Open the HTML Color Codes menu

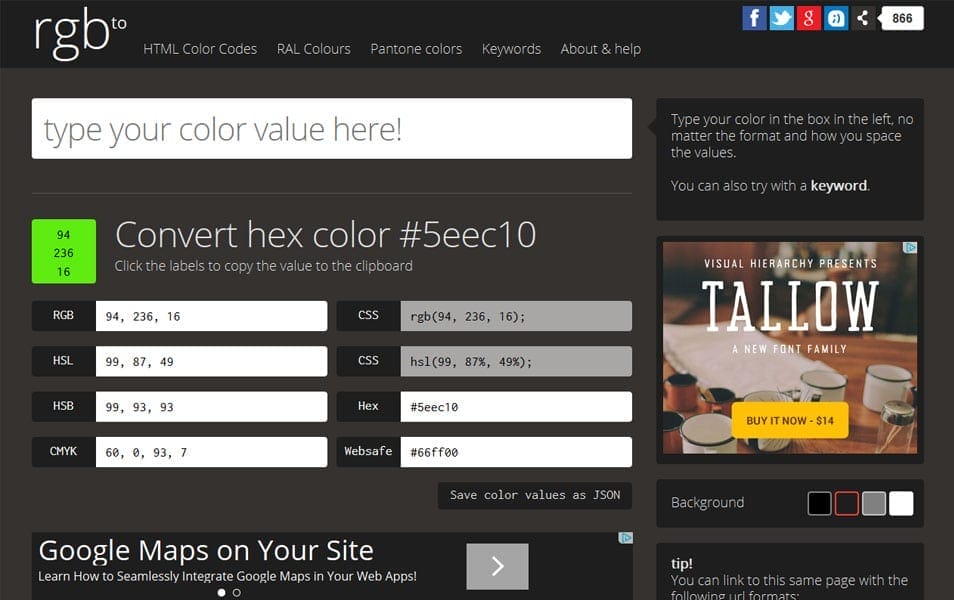coord(200,48)
